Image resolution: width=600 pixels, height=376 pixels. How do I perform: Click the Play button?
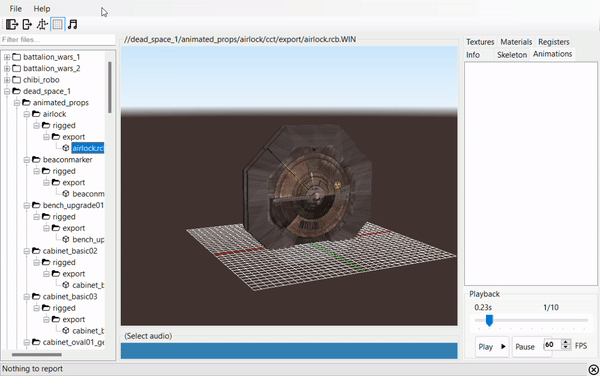pos(492,347)
